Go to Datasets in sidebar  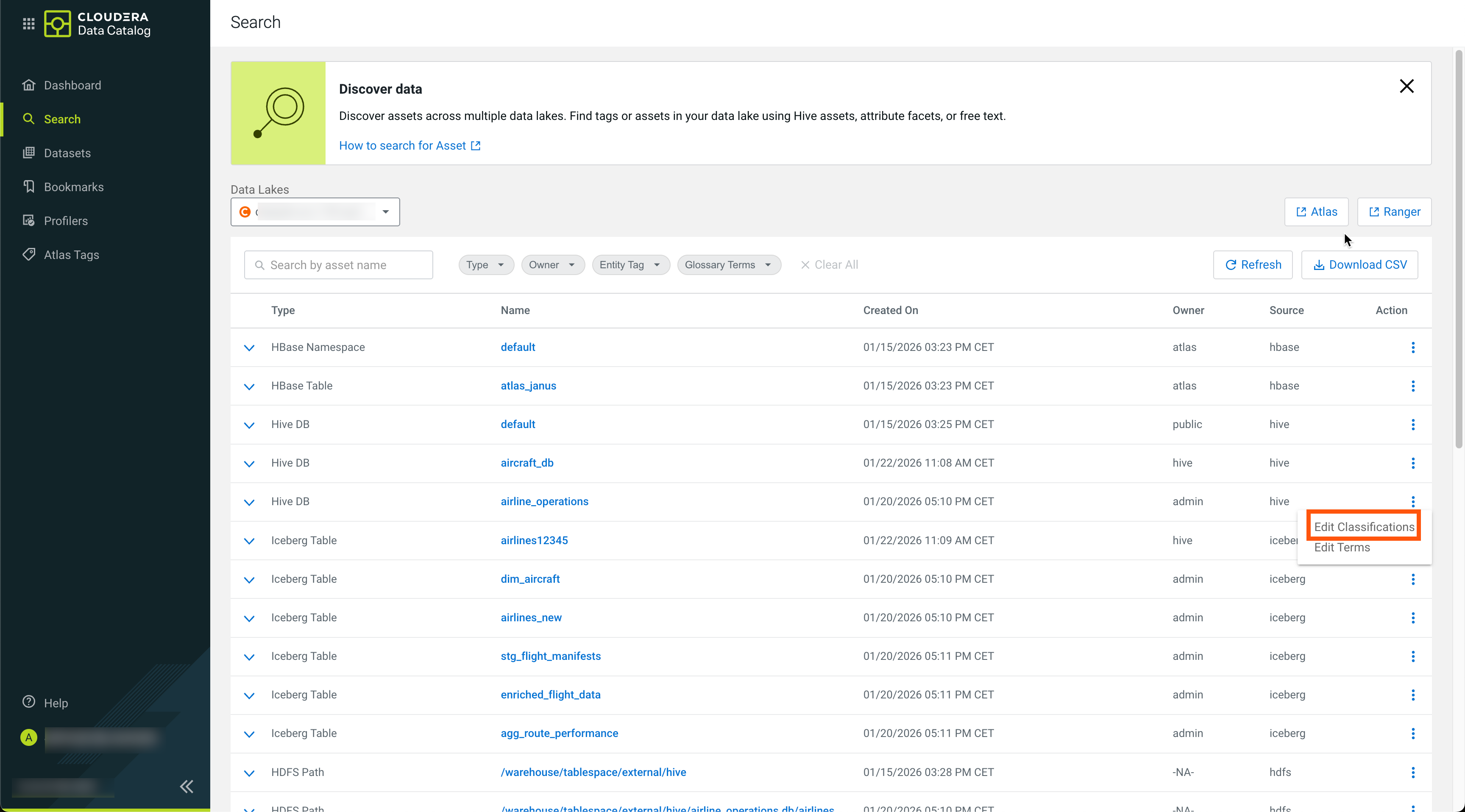pyautogui.click(x=67, y=153)
